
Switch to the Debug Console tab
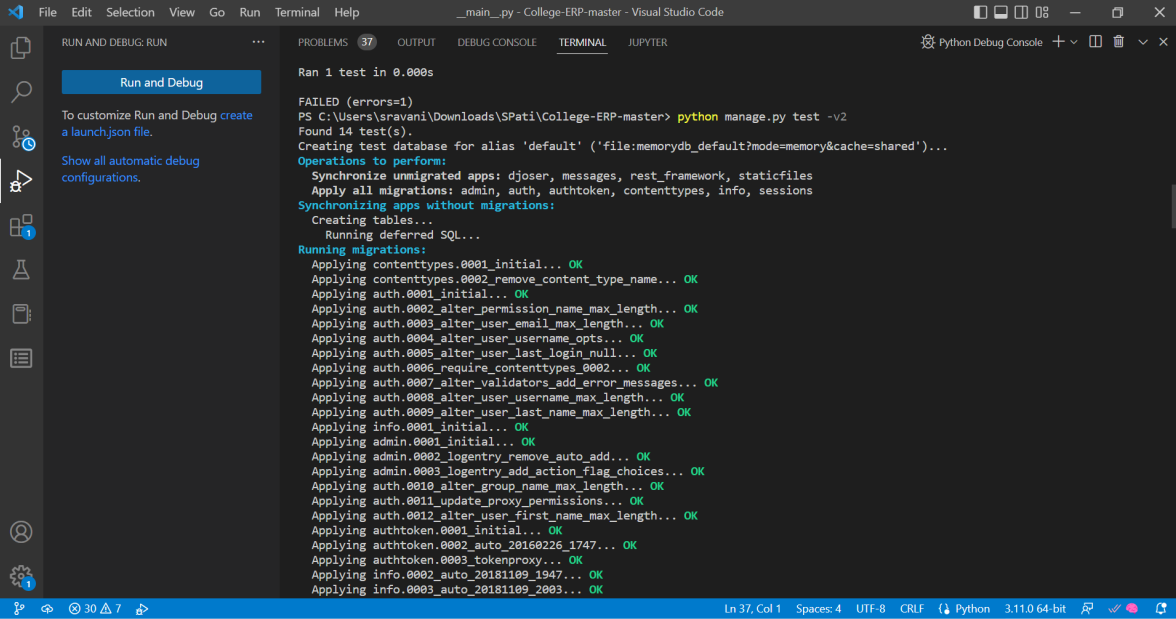[x=497, y=42]
